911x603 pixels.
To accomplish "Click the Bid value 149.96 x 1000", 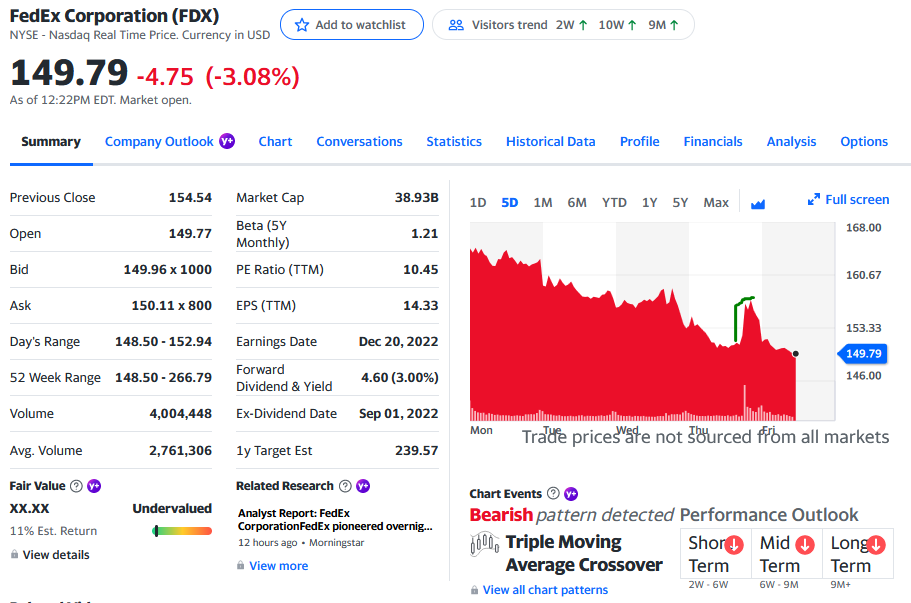I will point(167,270).
